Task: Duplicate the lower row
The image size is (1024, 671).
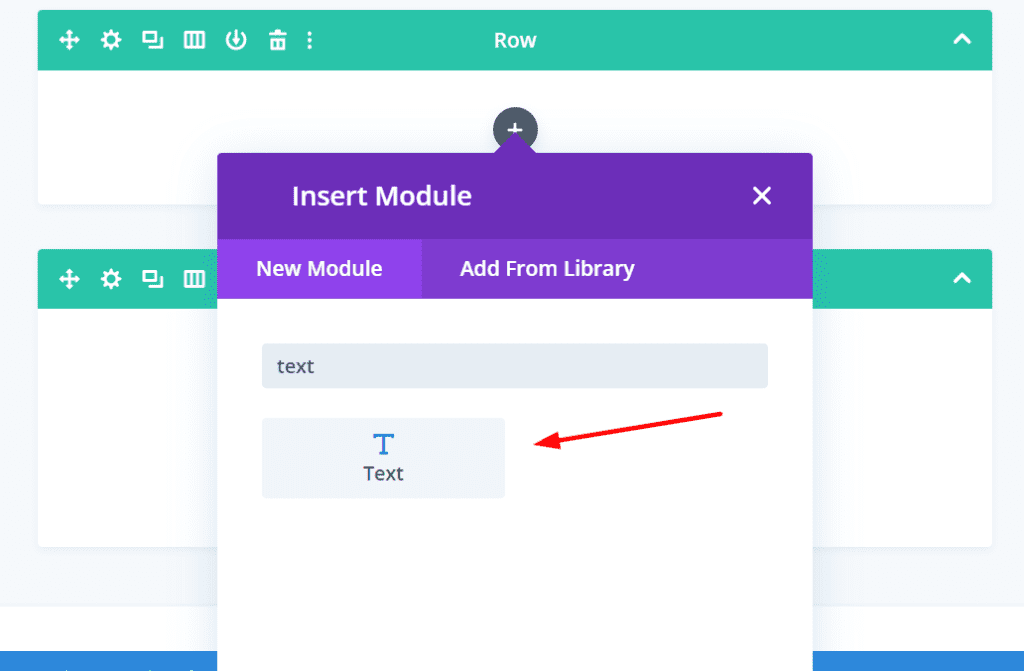Action: 153,279
